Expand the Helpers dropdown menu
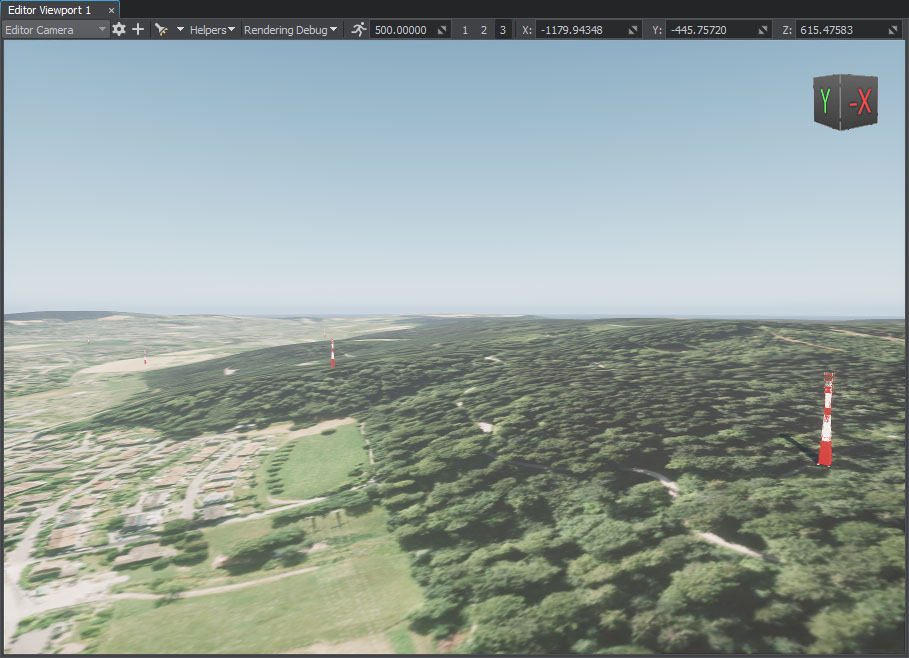Viewport: 909px width, 658px height. [x=212, y=30]
